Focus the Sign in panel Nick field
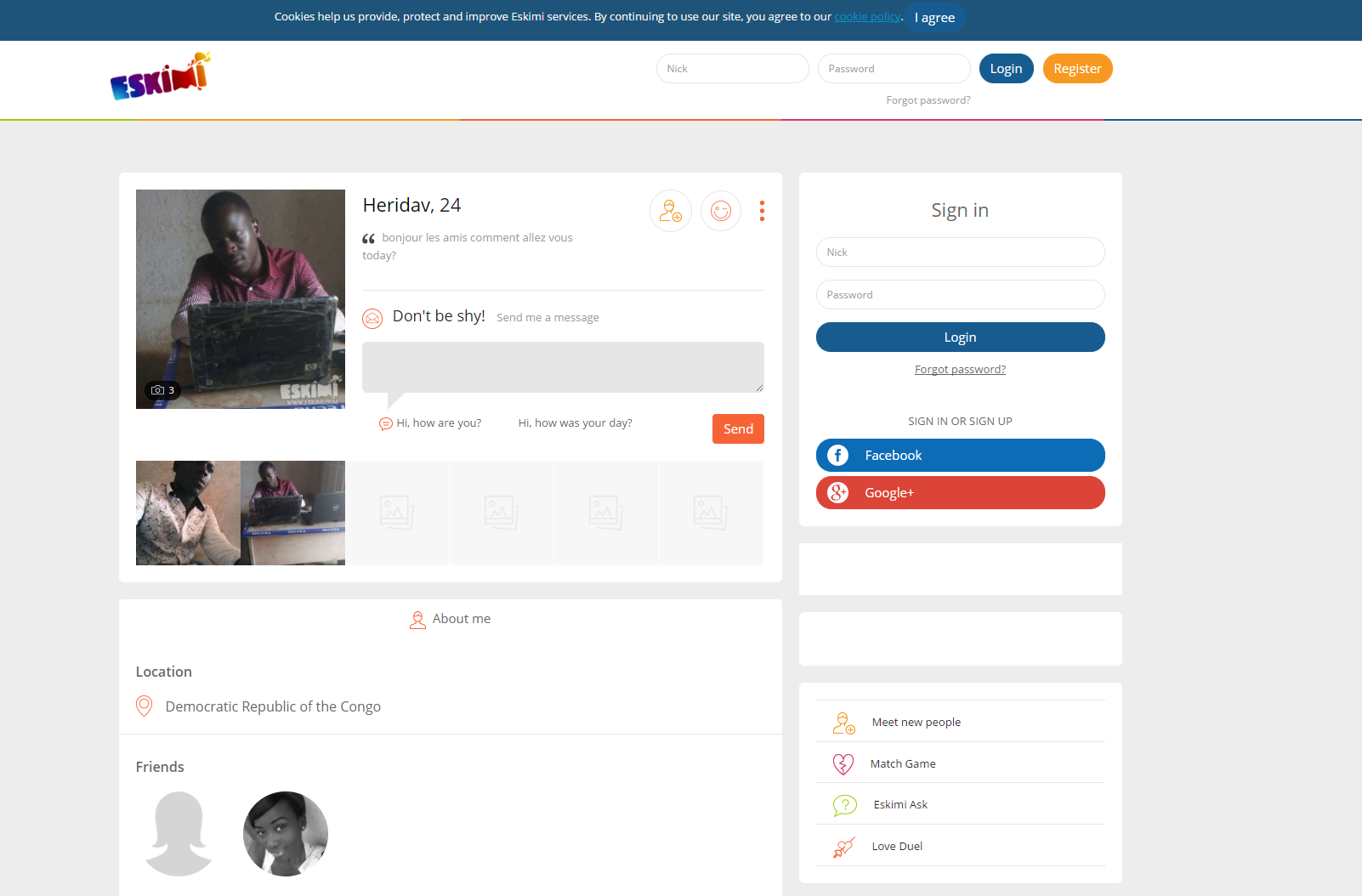Viewport: 1362px width, 896px height. (x=960, y=252)
